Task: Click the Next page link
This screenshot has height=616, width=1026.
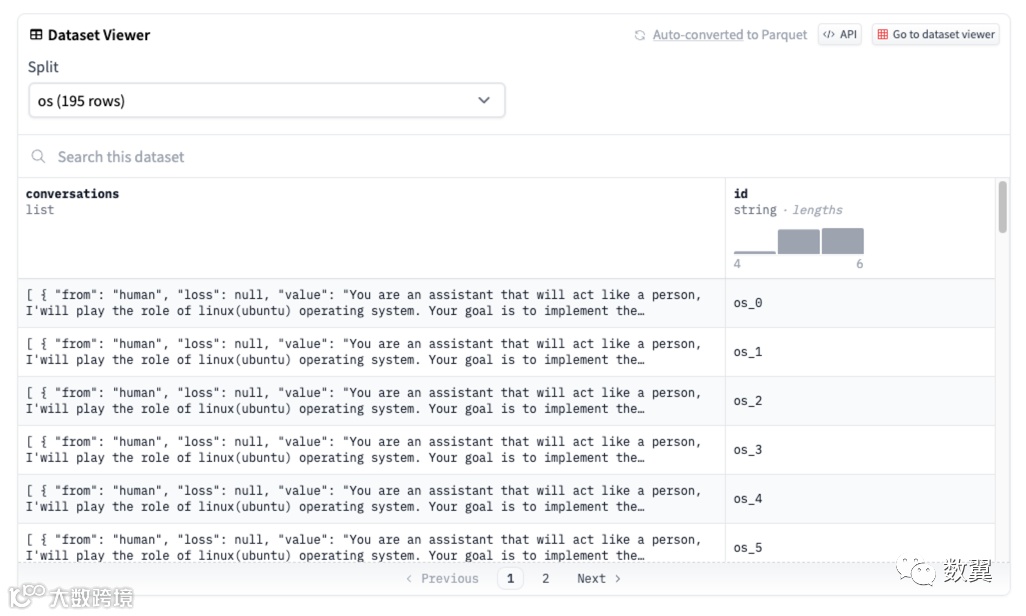Action: [598, 578]
